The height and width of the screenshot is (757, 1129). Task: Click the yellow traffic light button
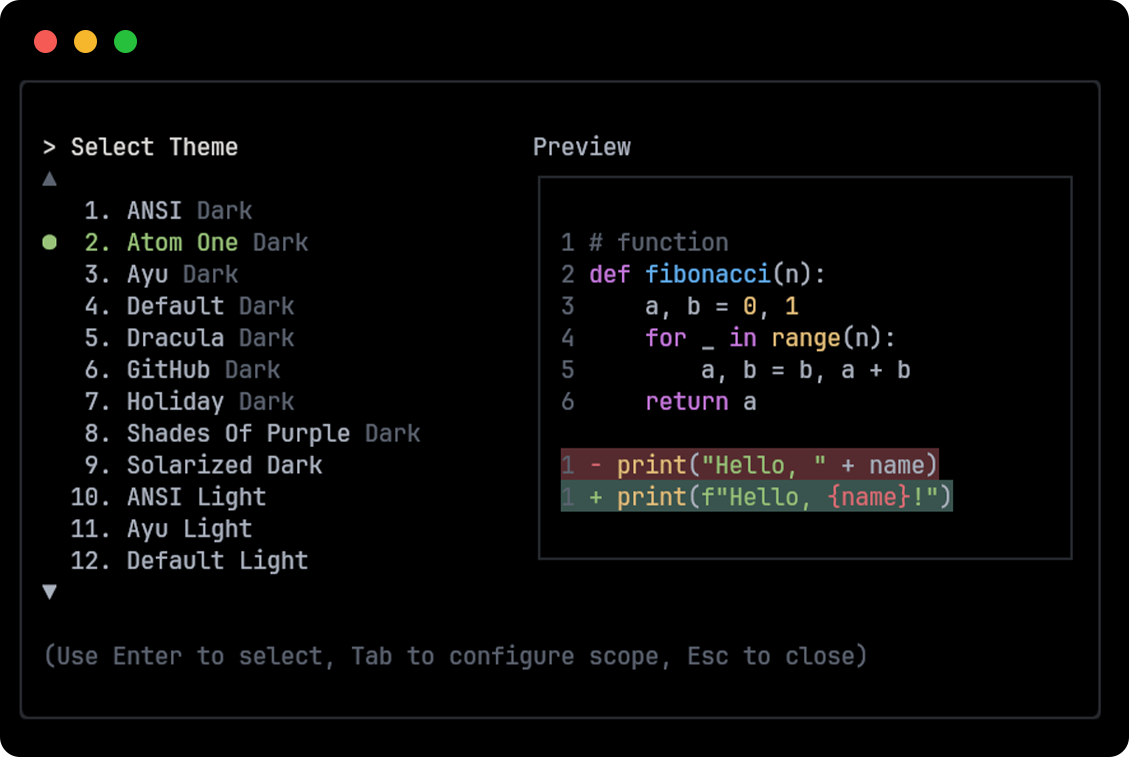[x=85, y=41]
